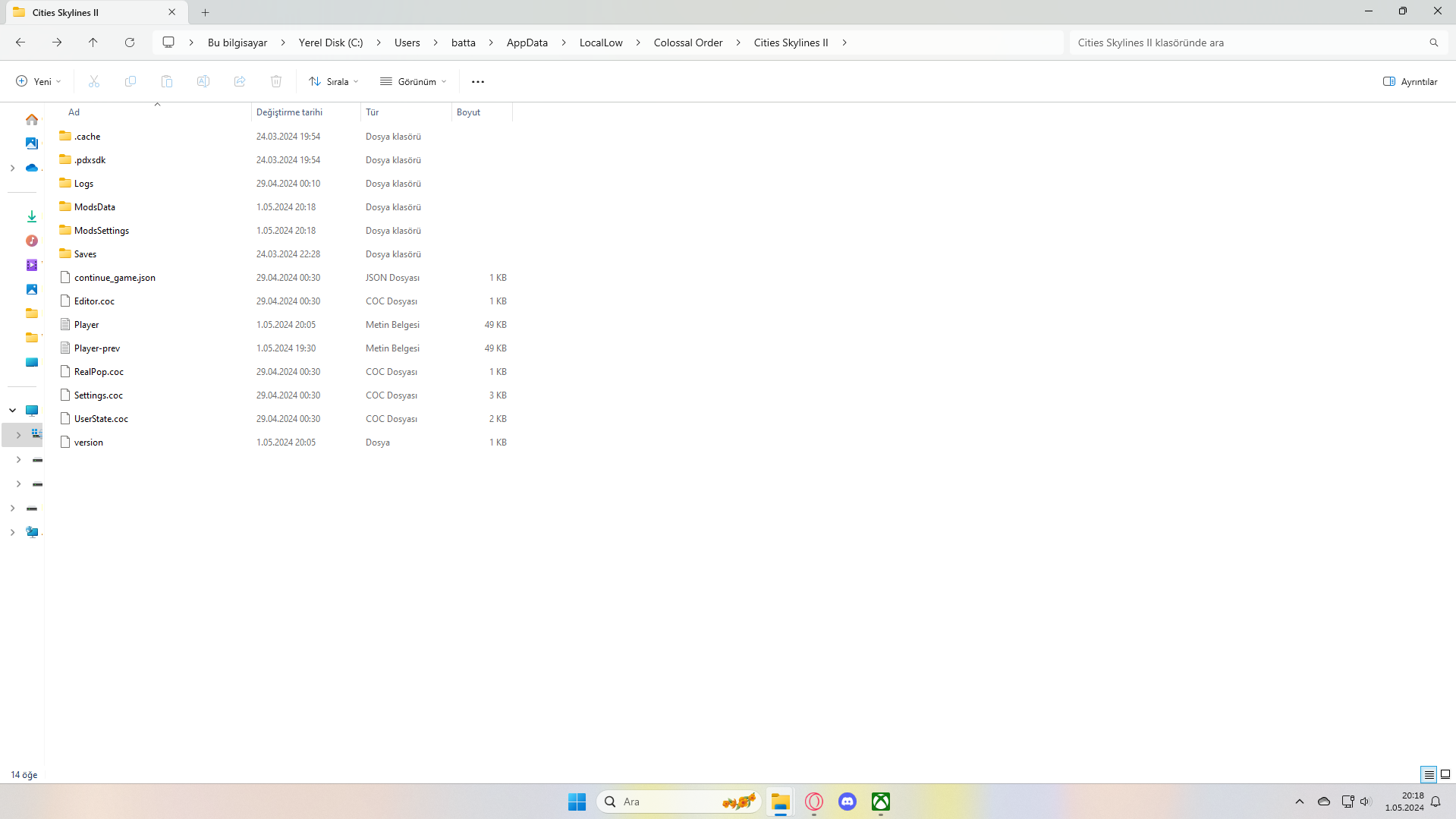This screenshot has height=819, width=1456.
Task: Go up one folder level
Action: click(x=93, y=43)
